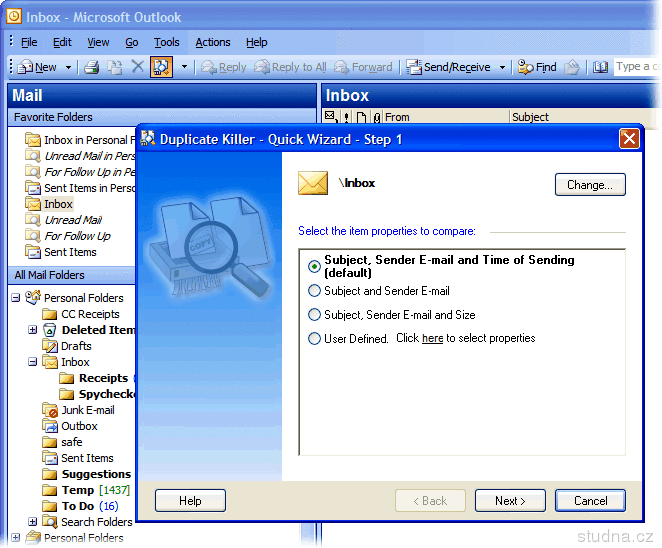Open Inbox in Personal Folders favorite
Image resolution: width=662 pixels, height=548 pixels.
pyautogui.click(x=80, y=140)
